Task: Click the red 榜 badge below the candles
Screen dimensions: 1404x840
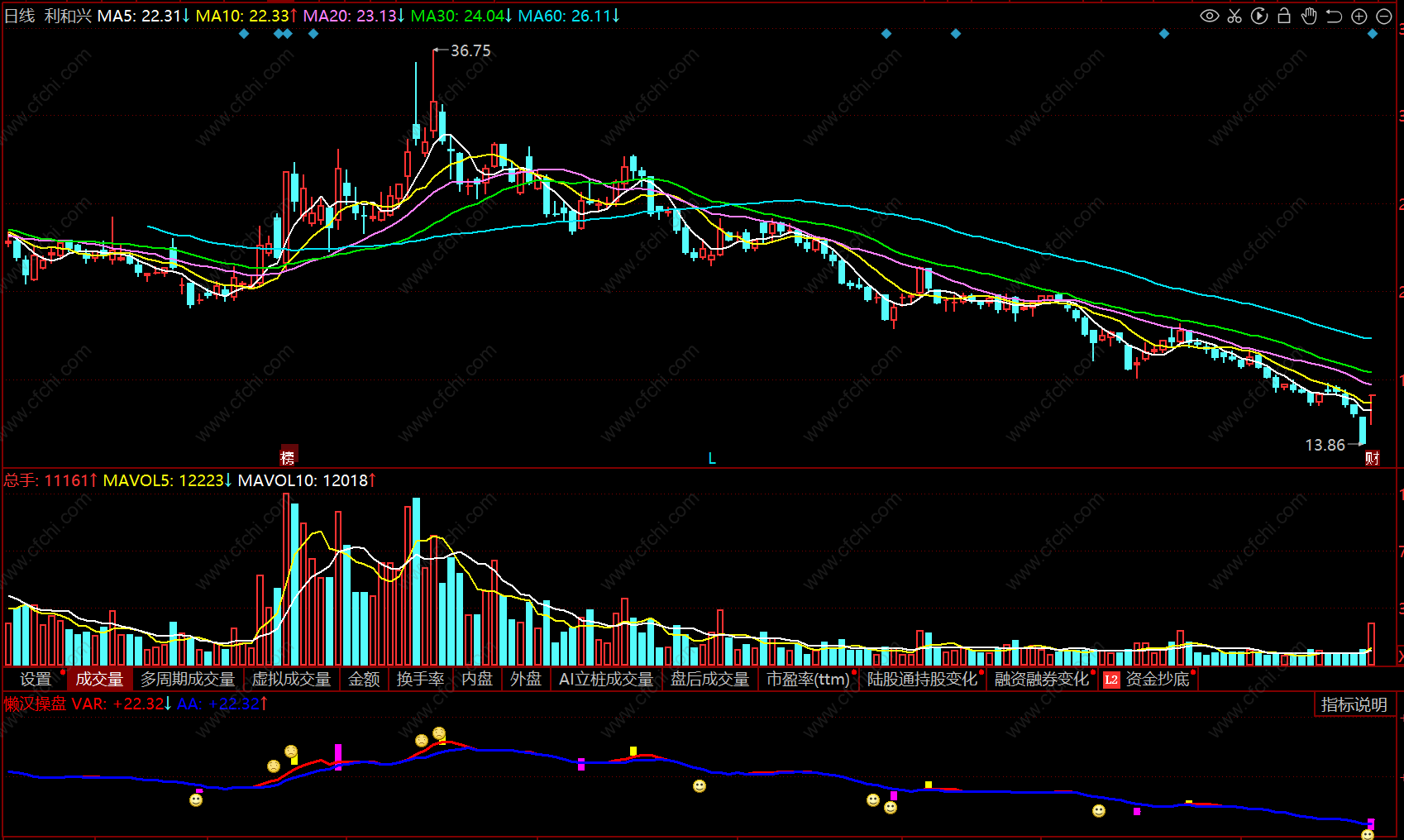Action: (288, 457)
